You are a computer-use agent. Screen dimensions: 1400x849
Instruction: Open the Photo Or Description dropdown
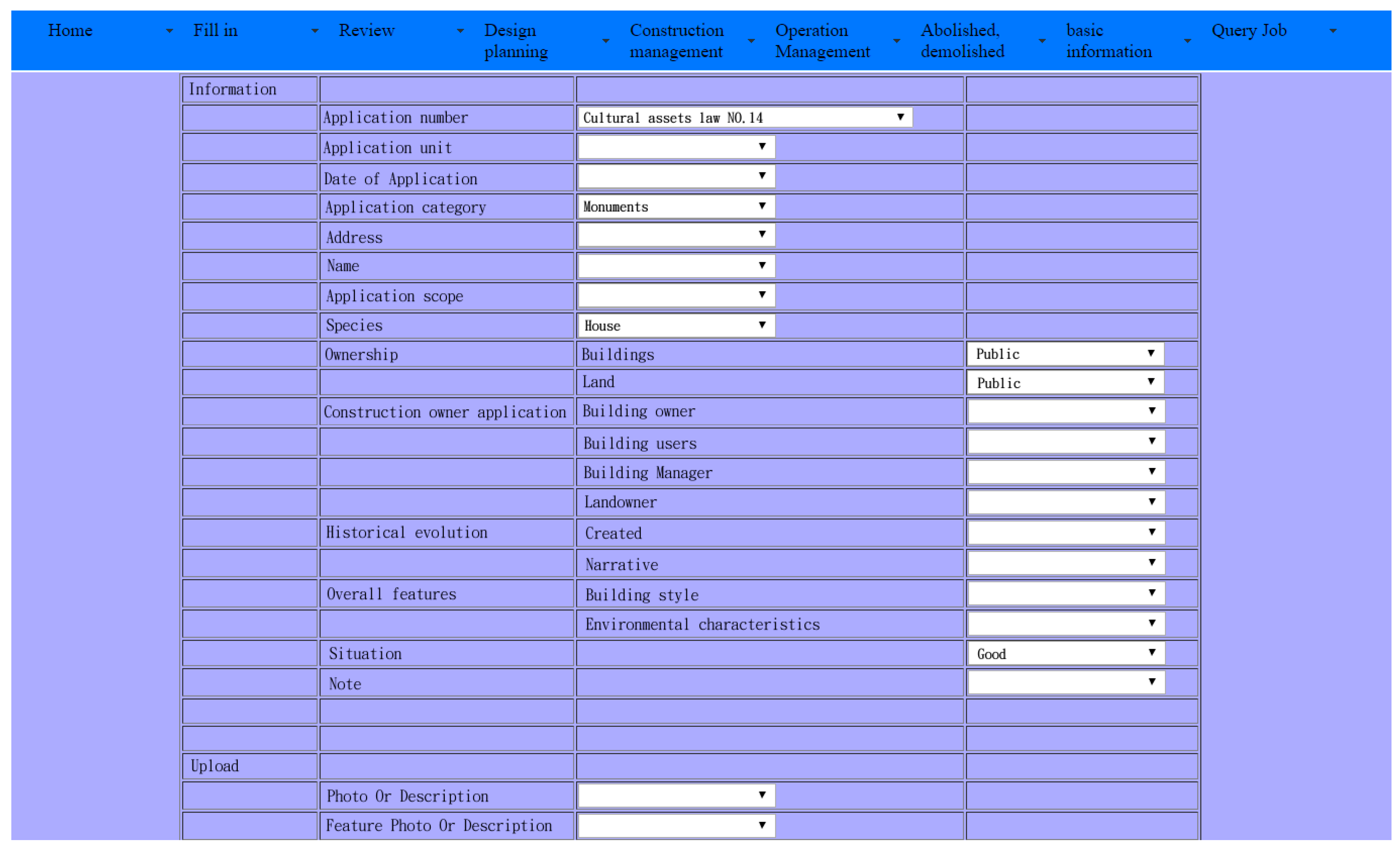(x=676, y=795)
